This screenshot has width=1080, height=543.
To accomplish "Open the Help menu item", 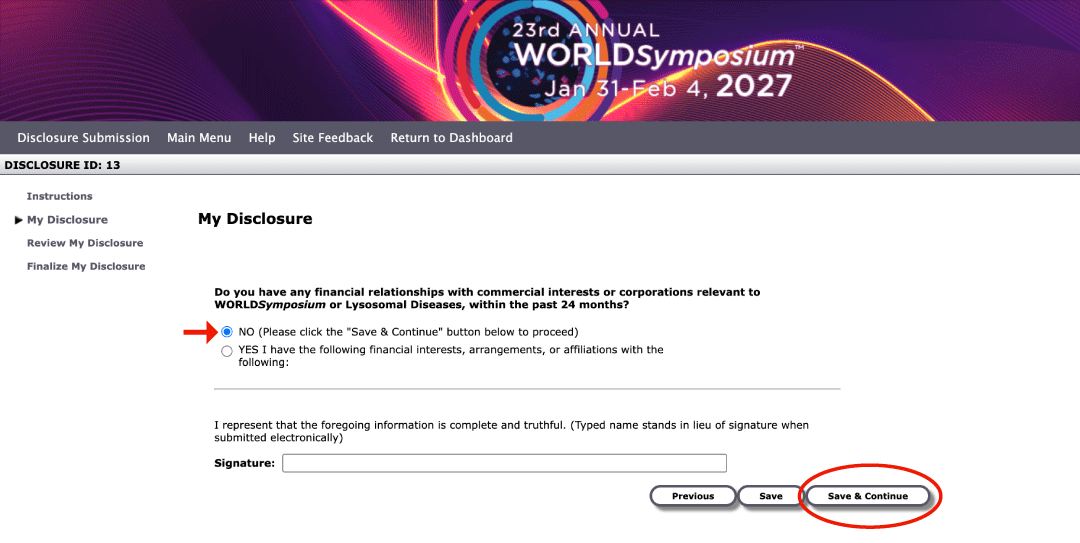I will 262,138.
